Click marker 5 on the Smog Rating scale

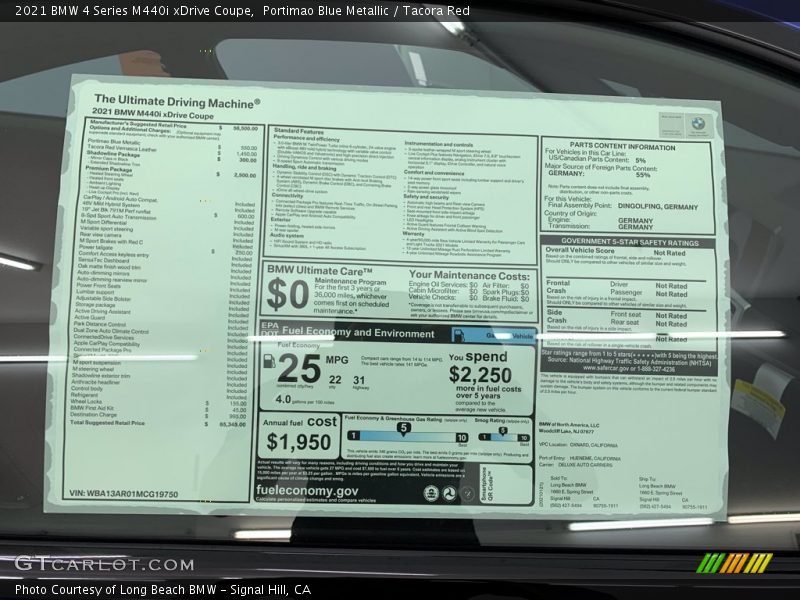pos(503,431)
